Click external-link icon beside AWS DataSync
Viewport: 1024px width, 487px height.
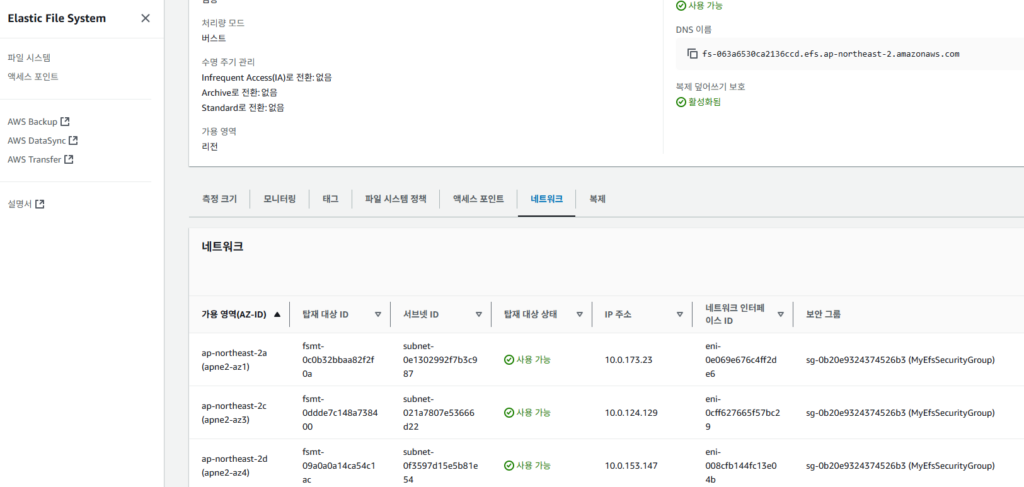pos(74,140)
